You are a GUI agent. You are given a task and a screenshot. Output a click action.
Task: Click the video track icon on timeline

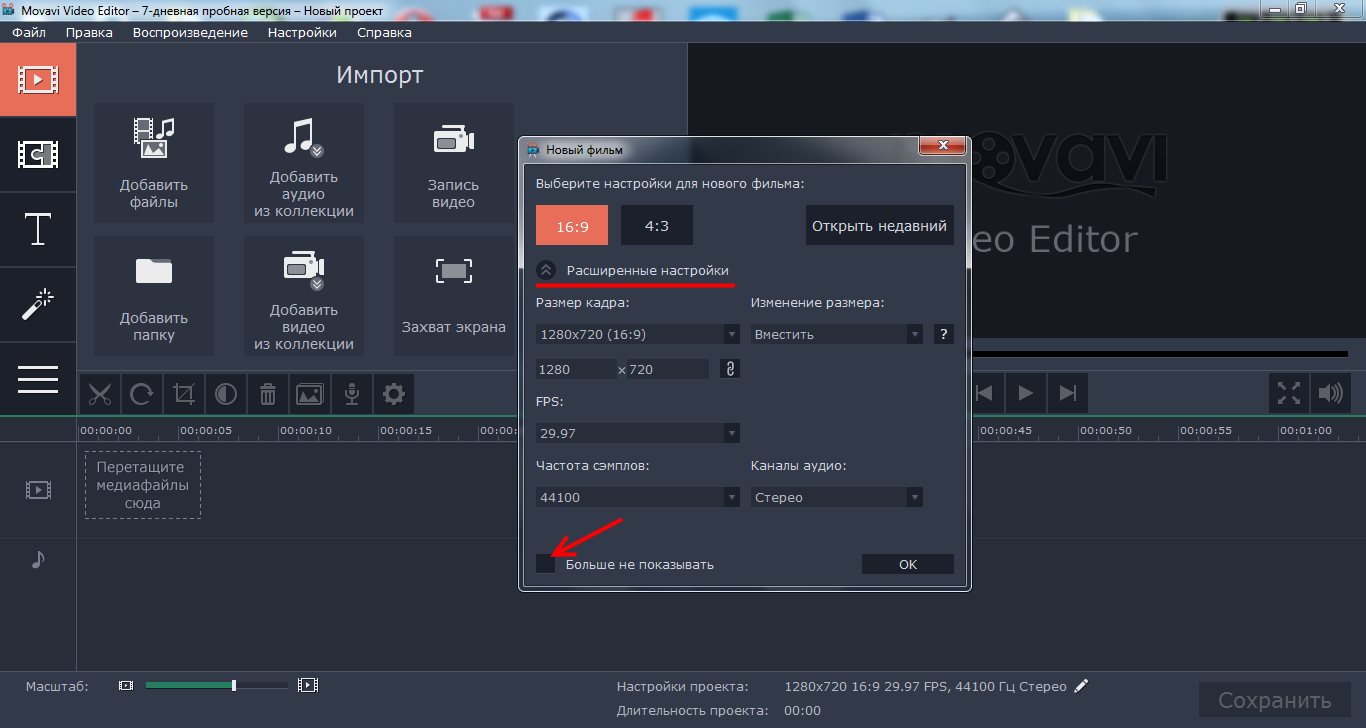(x=38, y=489)
